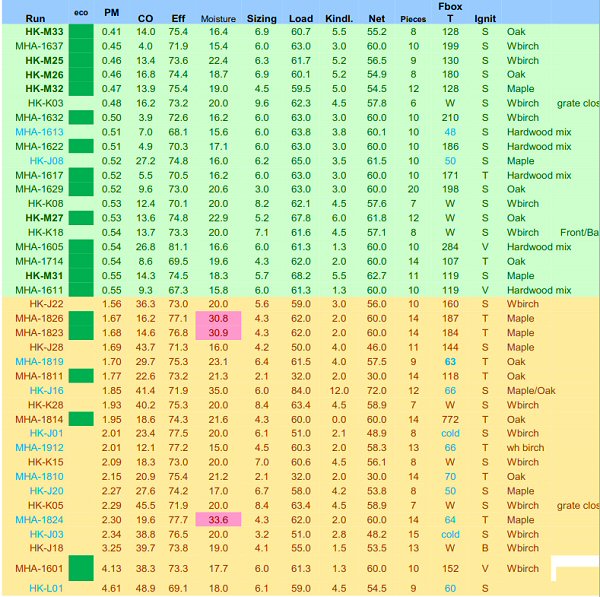Select CO value 48.9 for HK-L01

145,589
